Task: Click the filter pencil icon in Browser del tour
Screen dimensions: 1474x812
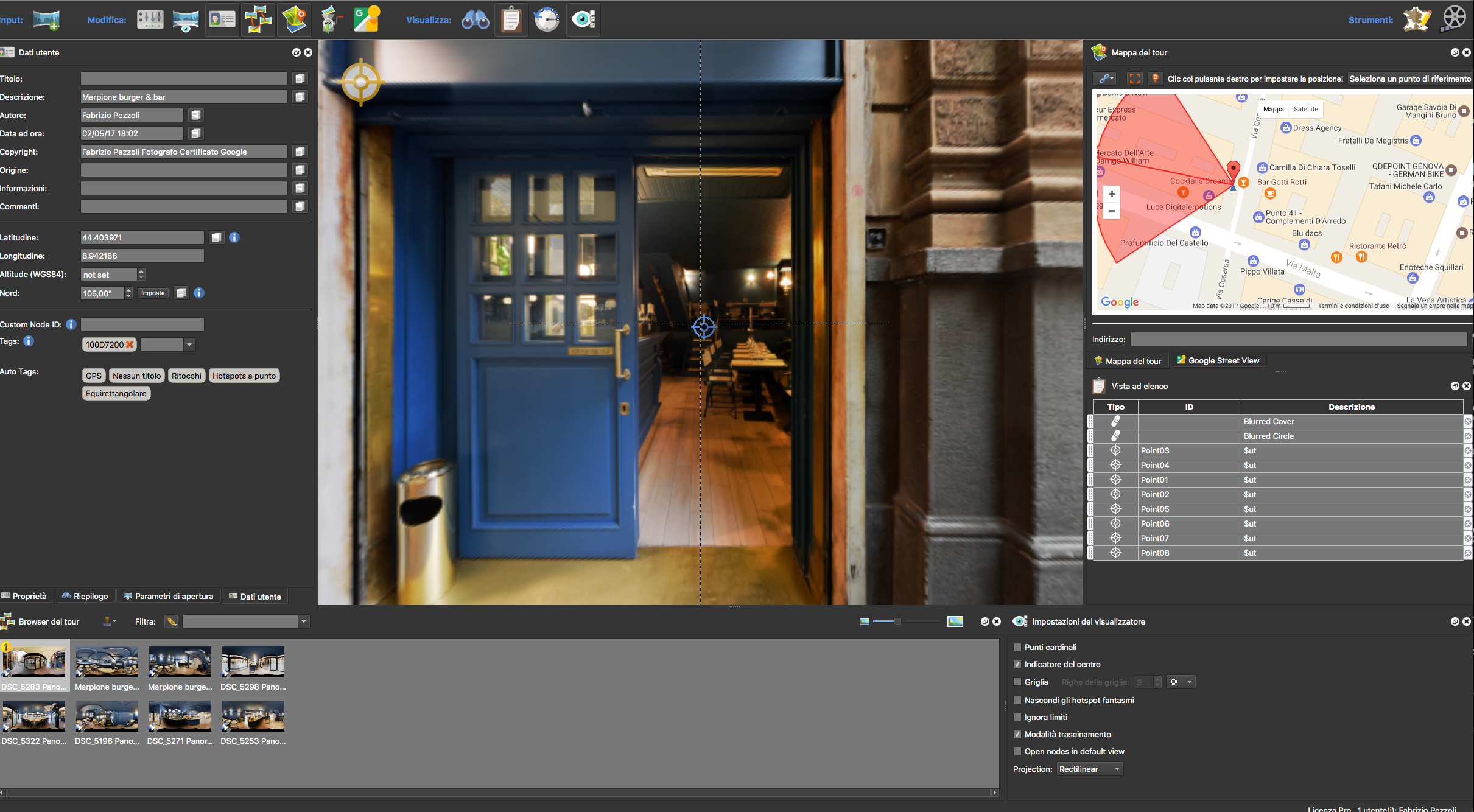Action: tap(172, 621)
